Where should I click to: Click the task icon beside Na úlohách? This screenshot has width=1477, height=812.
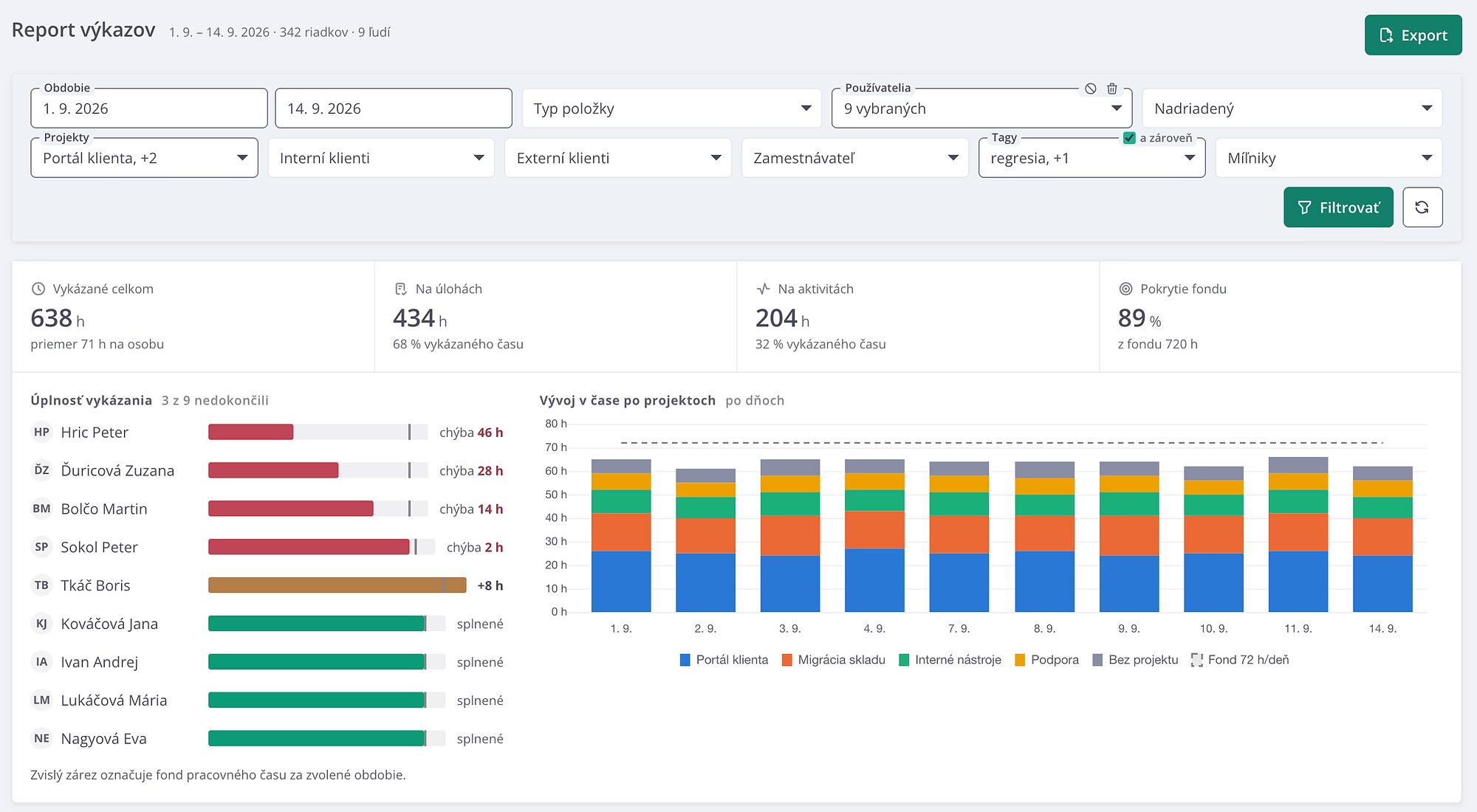[401, 289]
